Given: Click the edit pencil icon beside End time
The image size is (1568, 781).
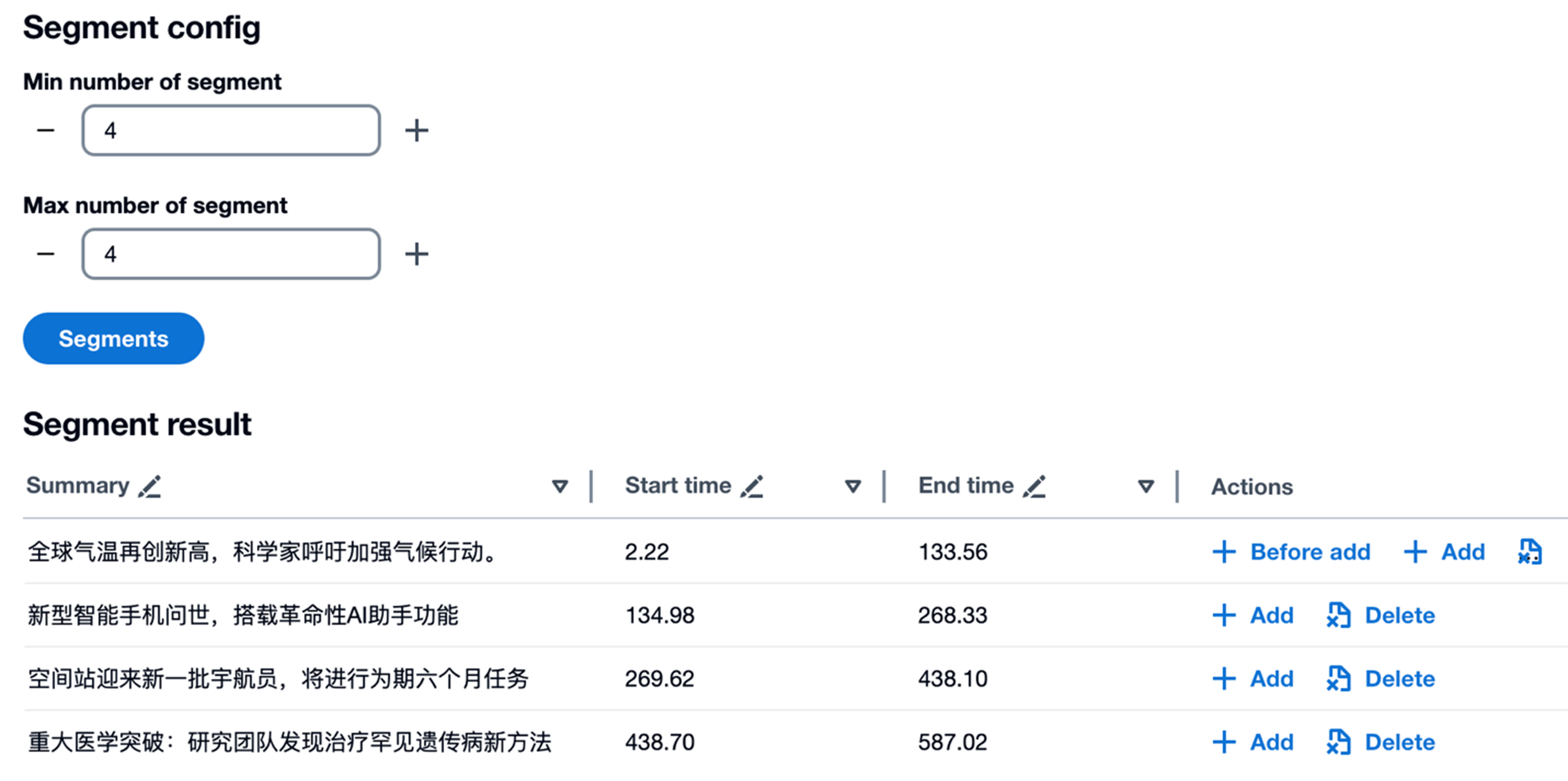Looking at the screenshot, I should (x=1034, y=486).
